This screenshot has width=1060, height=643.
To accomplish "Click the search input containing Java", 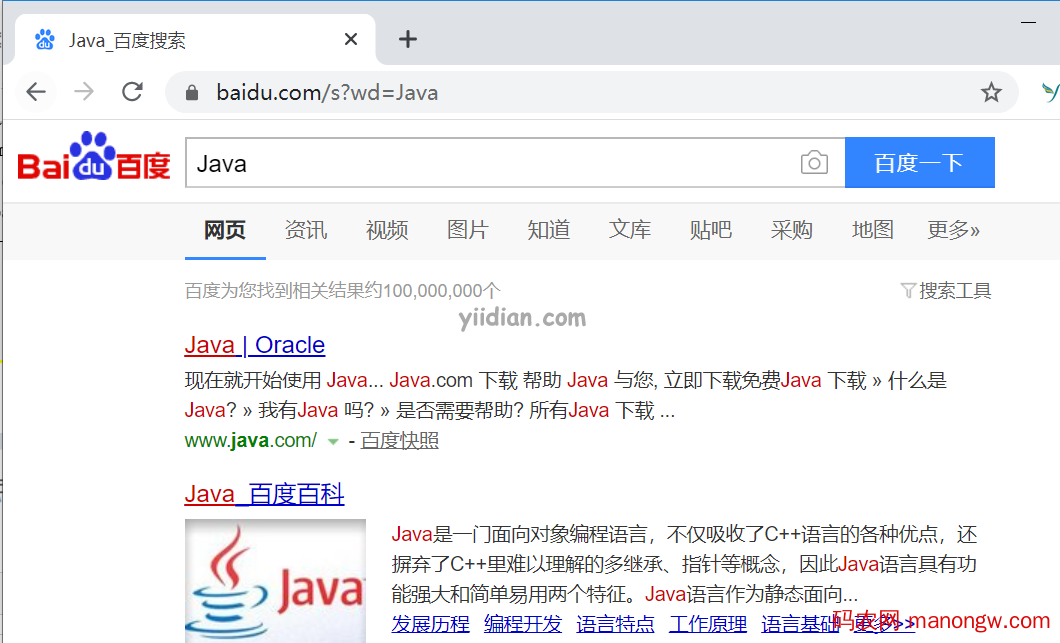I will [x=490, y=163].
